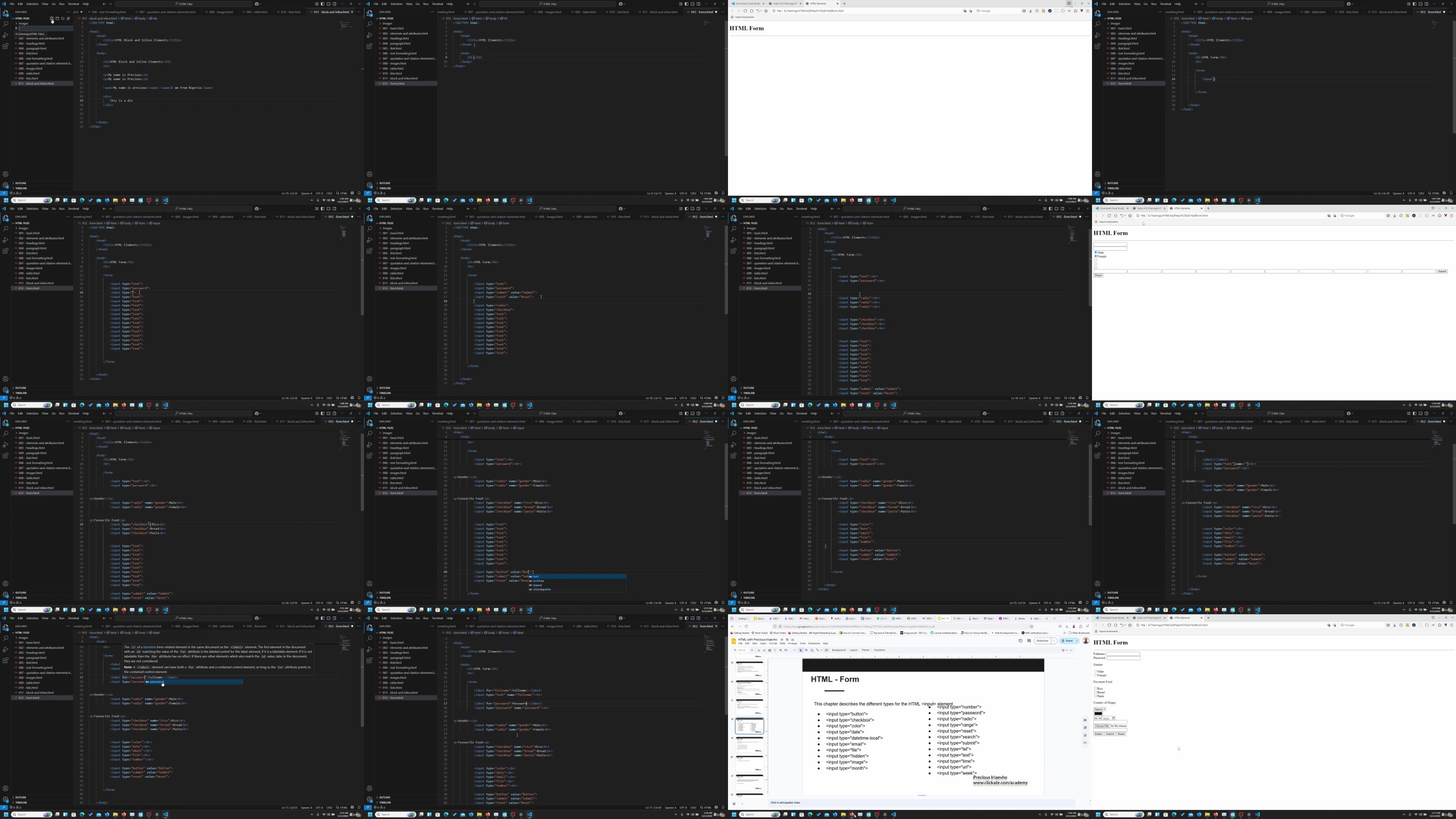Viewport: 1456px width, 819px height.
Task: Click the Choose File button in form
Action: (1102, 726)
